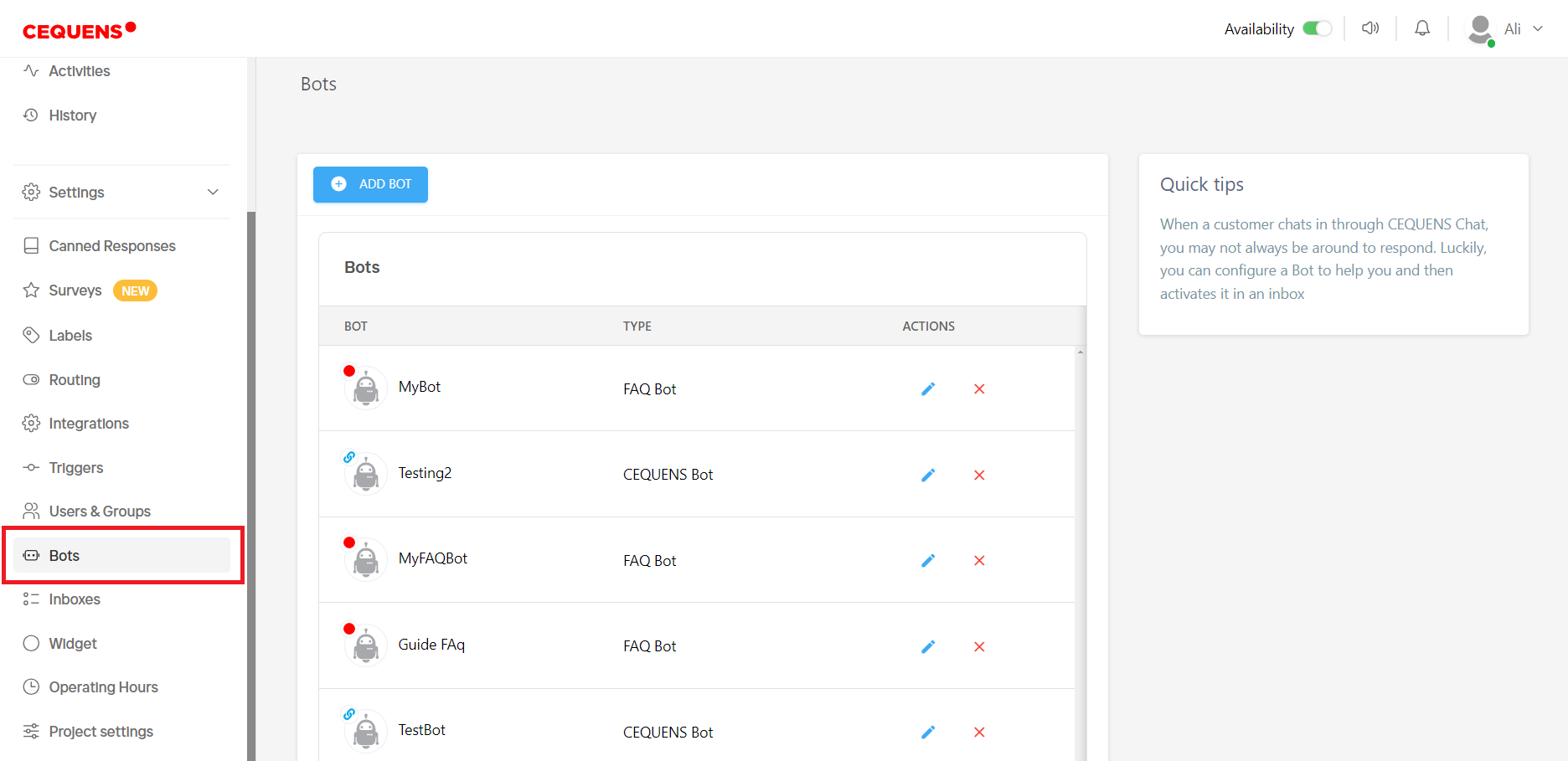Delete the MyBot bot
The width and height of the screenshot is (1568, 761).
pyautogui.click(x=979, y=388)
